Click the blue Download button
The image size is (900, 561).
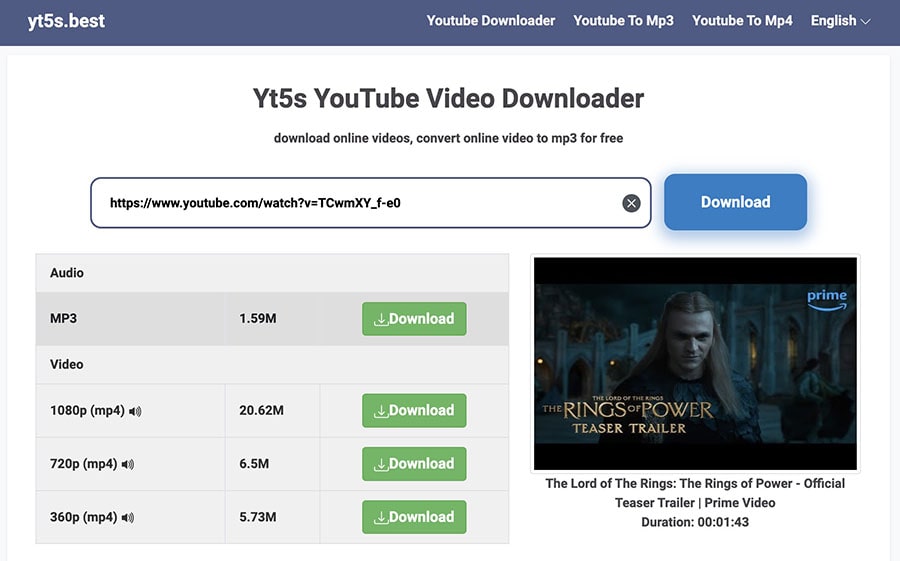pos(735,202)
